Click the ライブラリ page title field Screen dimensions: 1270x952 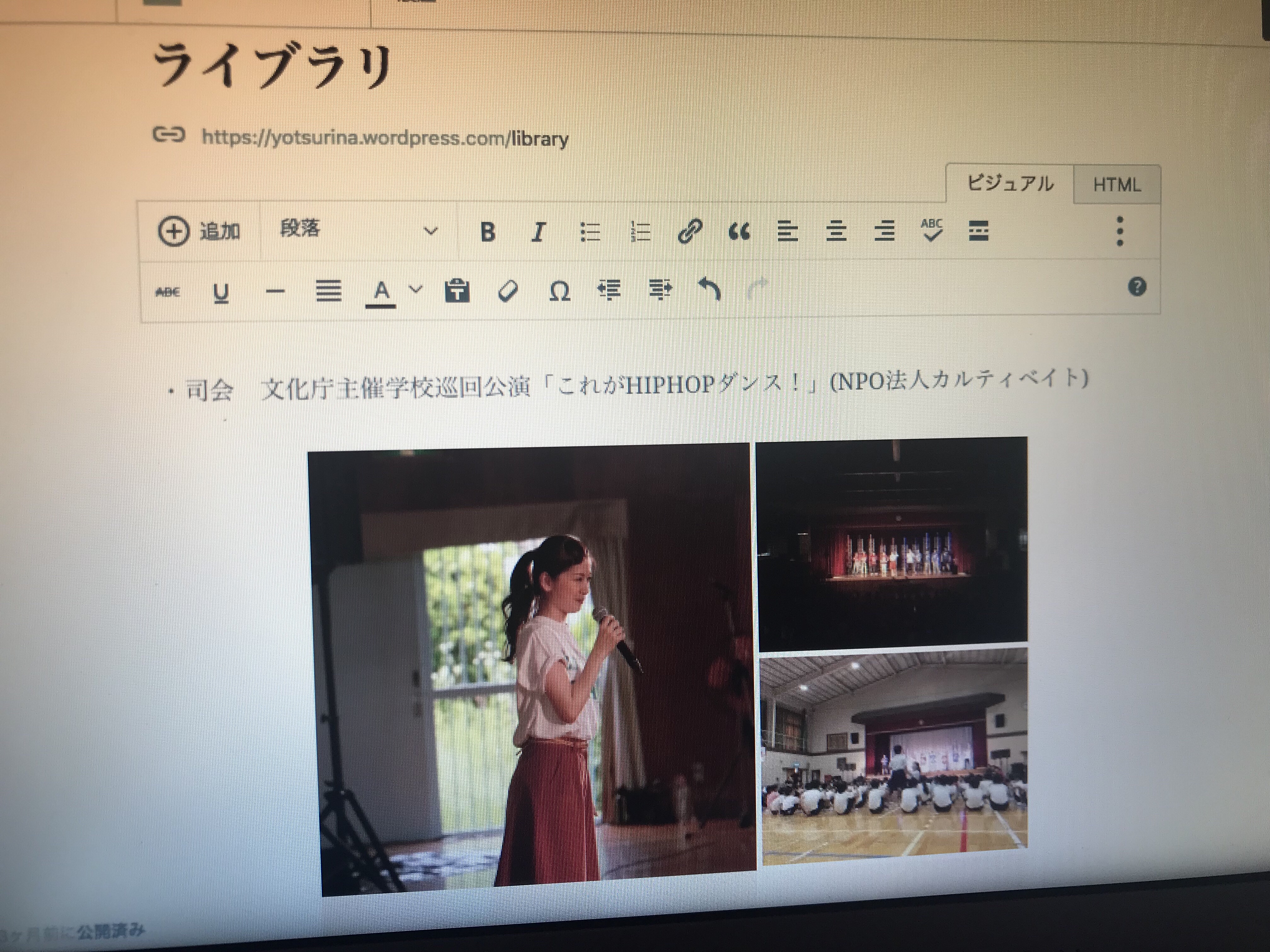[273, 66]
